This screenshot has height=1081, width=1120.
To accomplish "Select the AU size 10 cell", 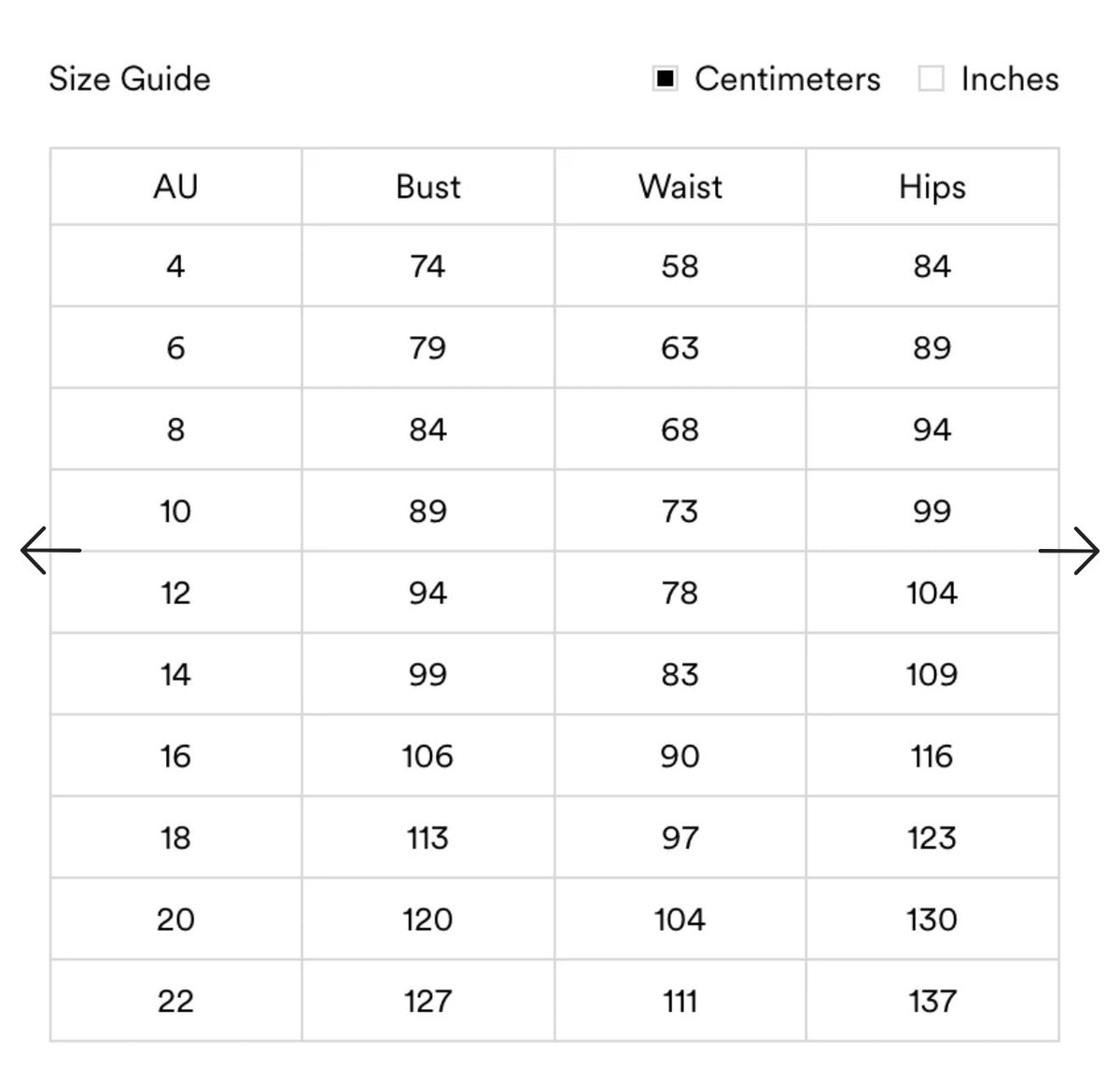I will pyautogui.click(x=175, y=511).
